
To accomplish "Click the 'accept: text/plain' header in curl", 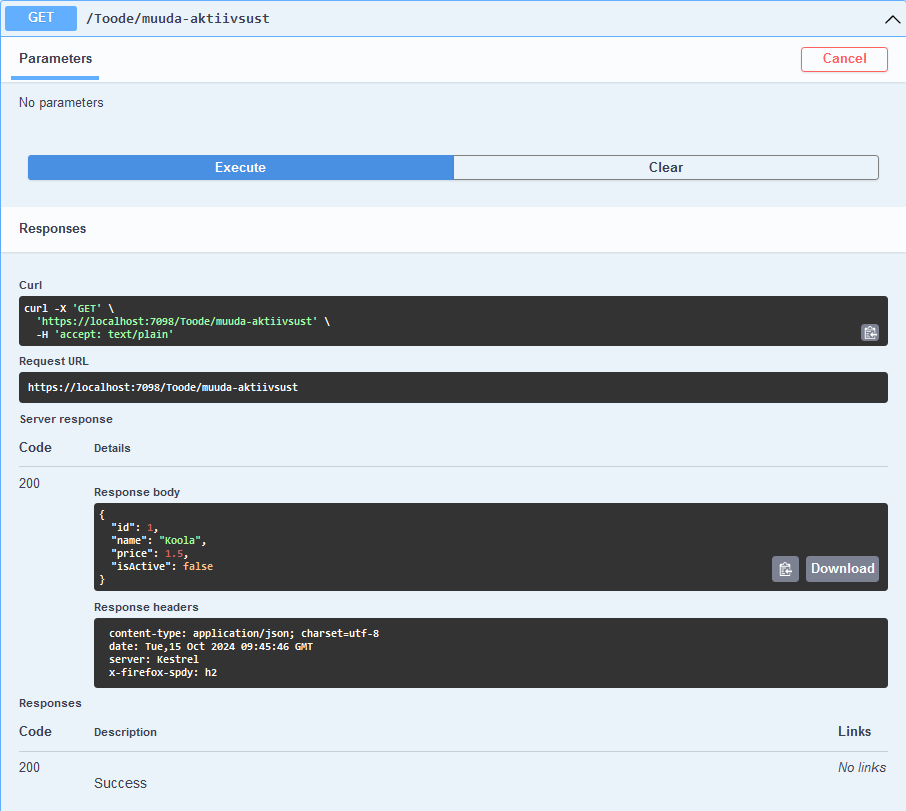I will pos(114,334).
